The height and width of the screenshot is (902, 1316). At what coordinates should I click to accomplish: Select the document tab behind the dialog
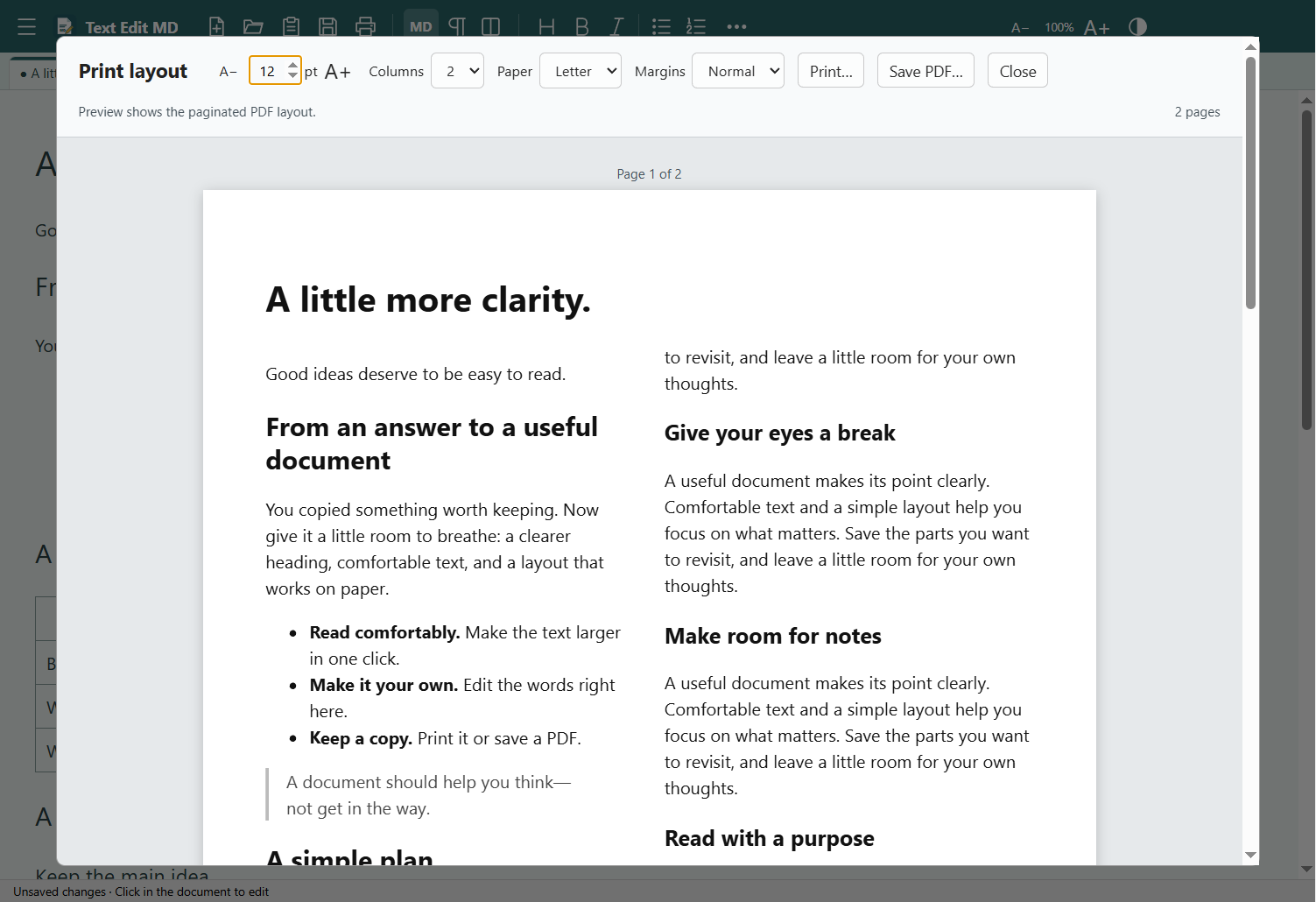(x=34, y=74)
